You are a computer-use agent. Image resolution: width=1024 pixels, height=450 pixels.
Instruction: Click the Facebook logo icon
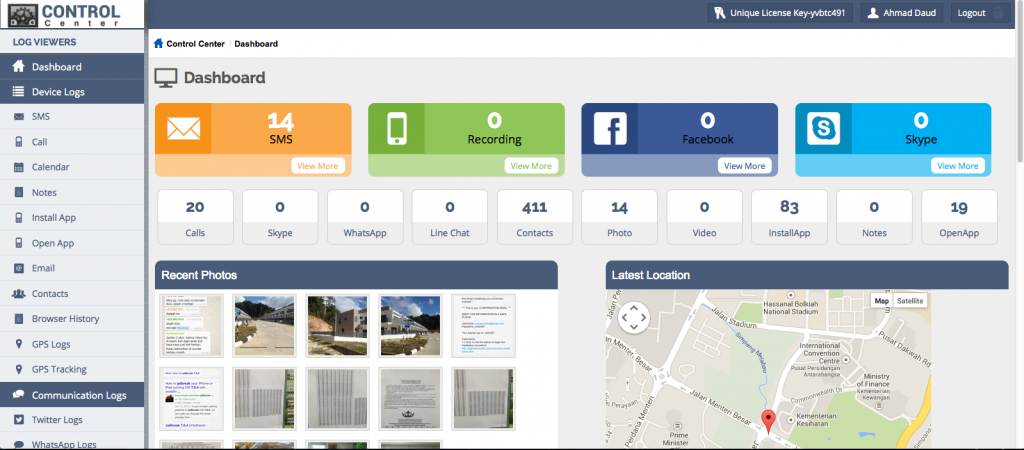coord(610,129)
